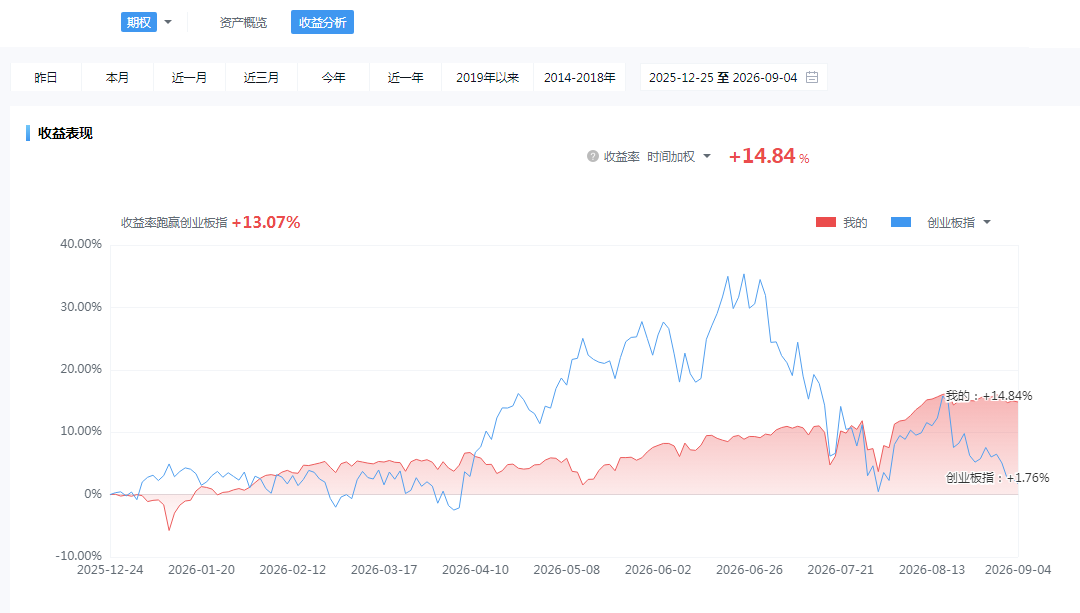Filter by 近一月 period
Image resolution: width=1080 pixels, height=613 pixels.
[189, 77]
